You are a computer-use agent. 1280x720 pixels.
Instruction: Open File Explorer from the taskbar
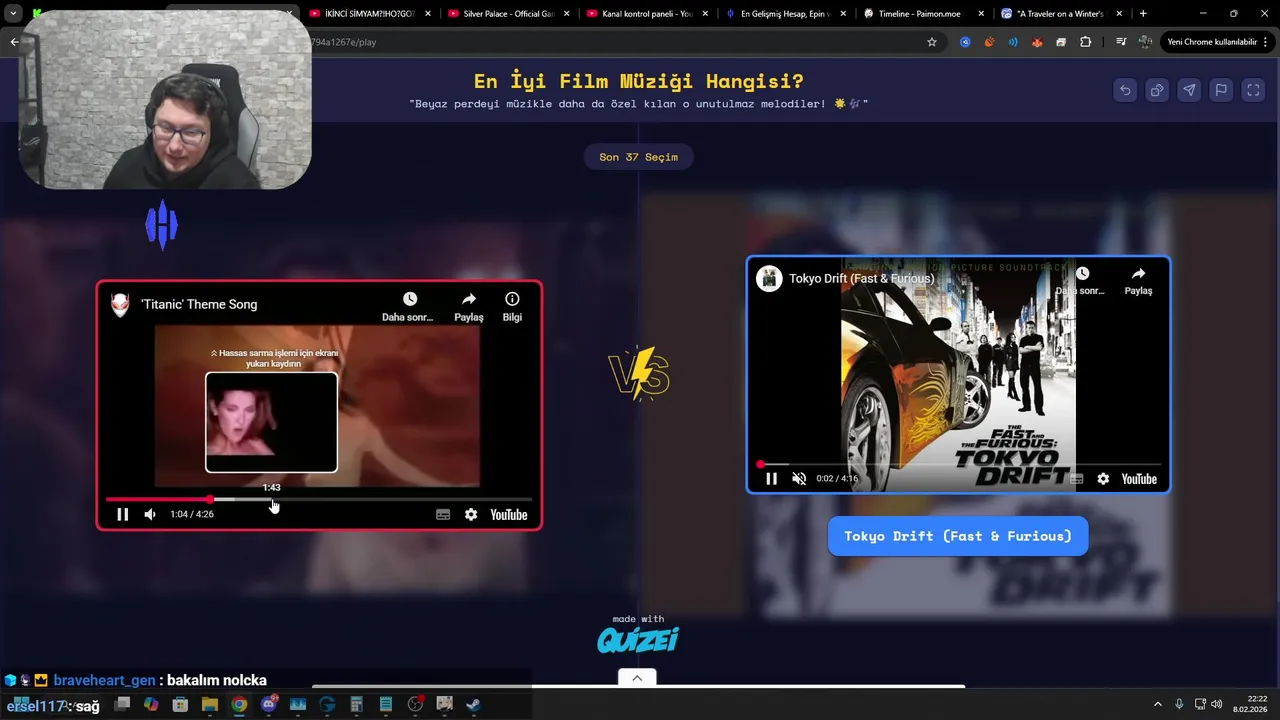(x=210, y=704)
